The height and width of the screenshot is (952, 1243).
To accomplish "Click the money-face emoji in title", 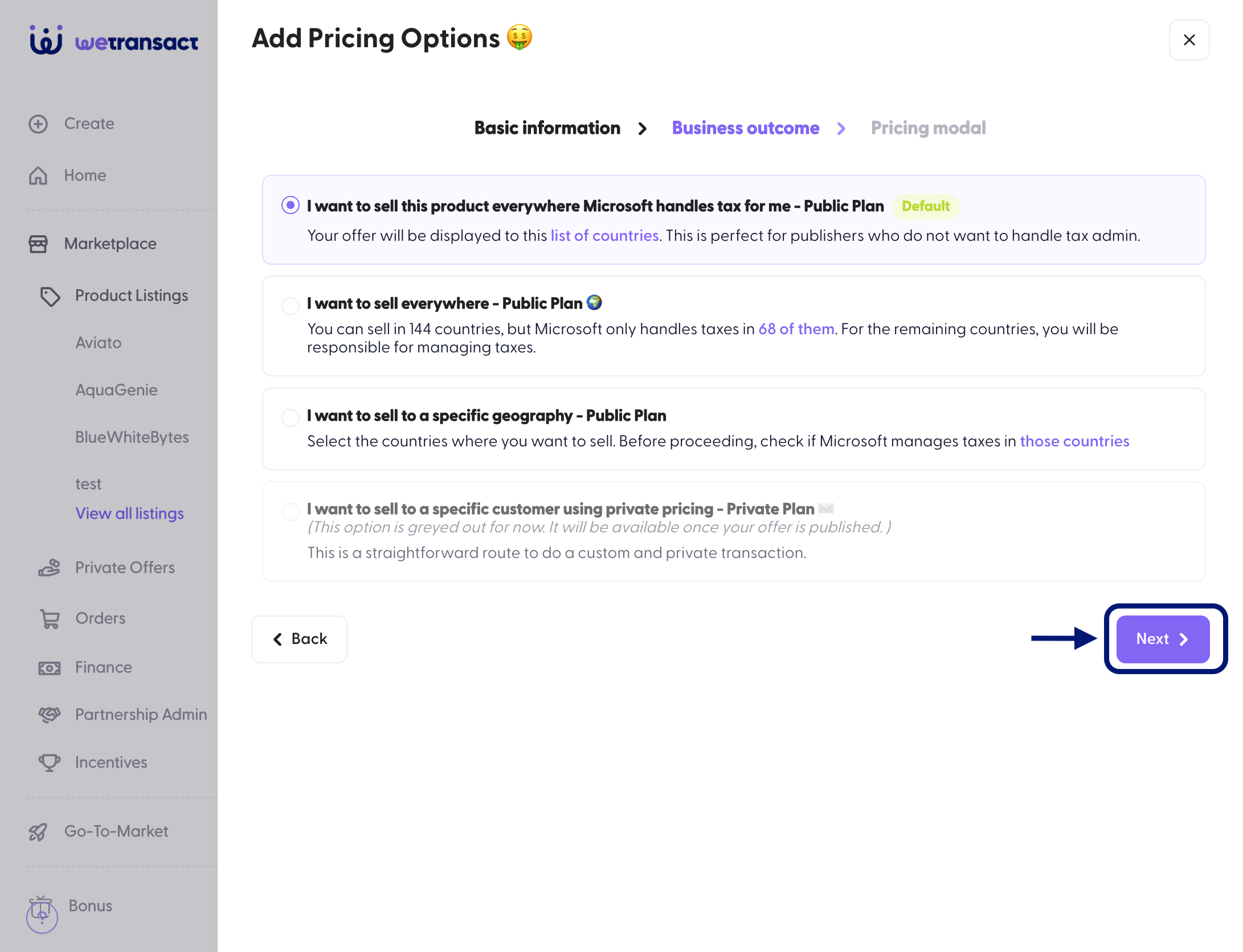I will [x=519, y=38].
